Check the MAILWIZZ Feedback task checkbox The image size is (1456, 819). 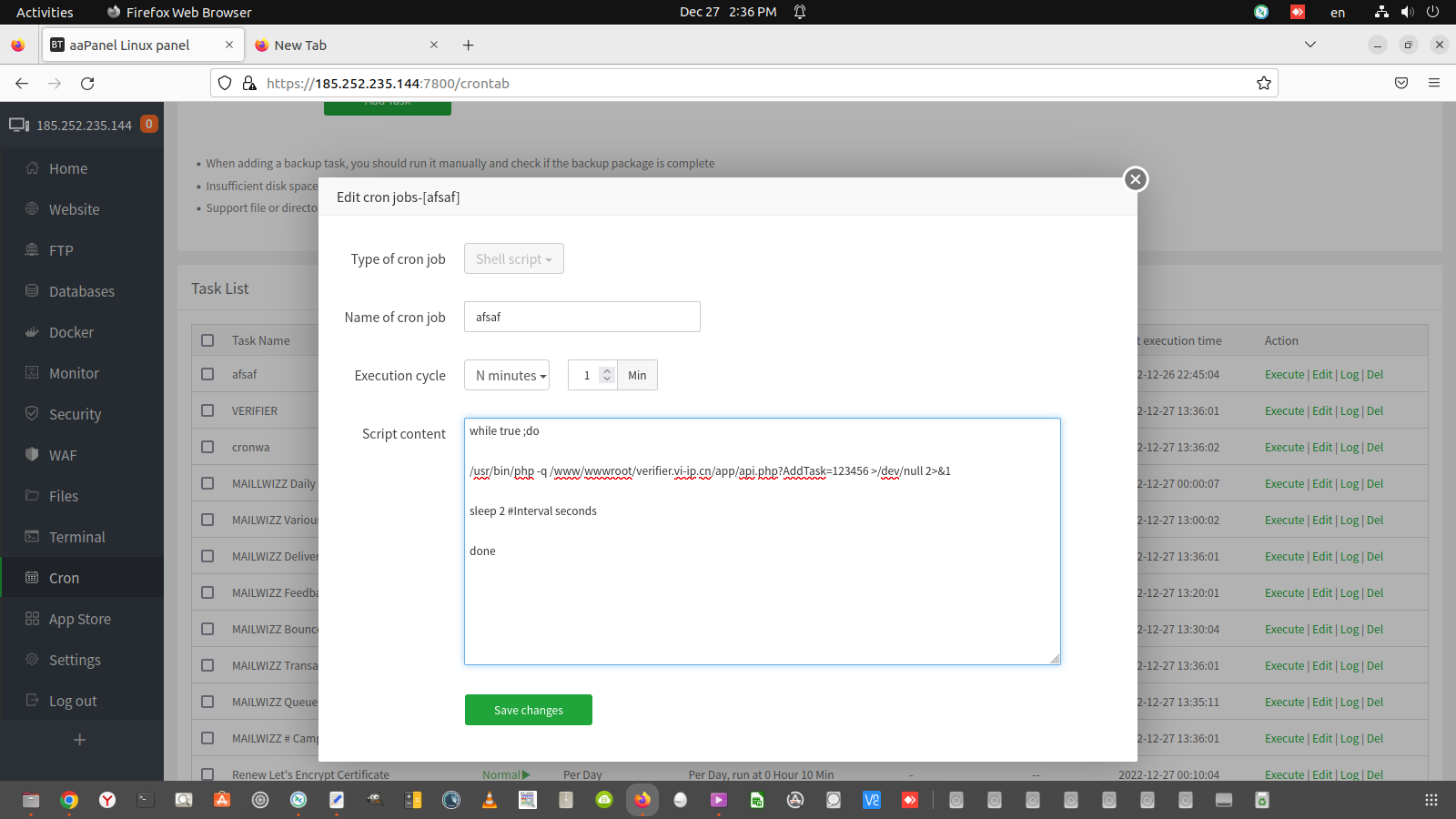(207, 592)
